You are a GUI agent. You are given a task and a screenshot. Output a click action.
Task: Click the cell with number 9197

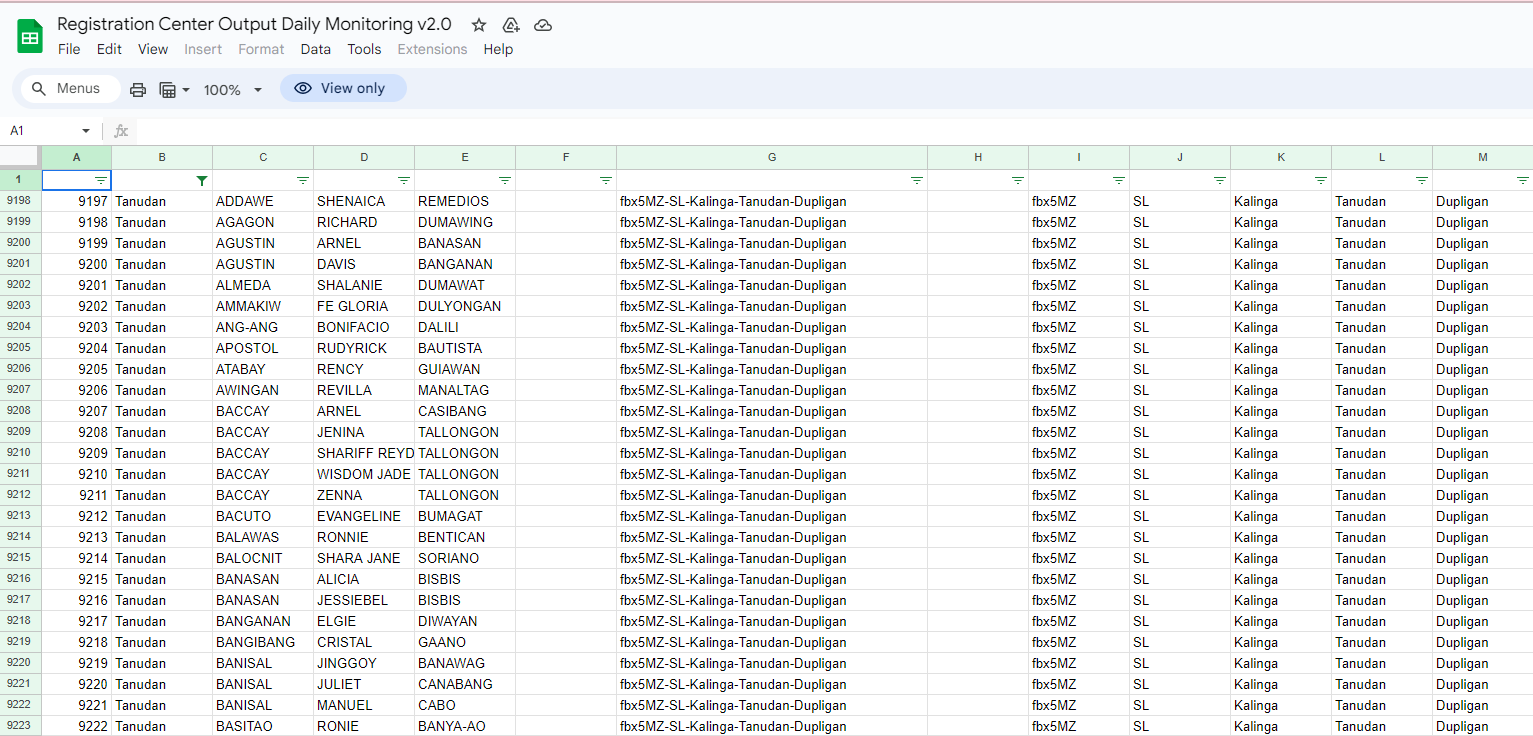77,201
